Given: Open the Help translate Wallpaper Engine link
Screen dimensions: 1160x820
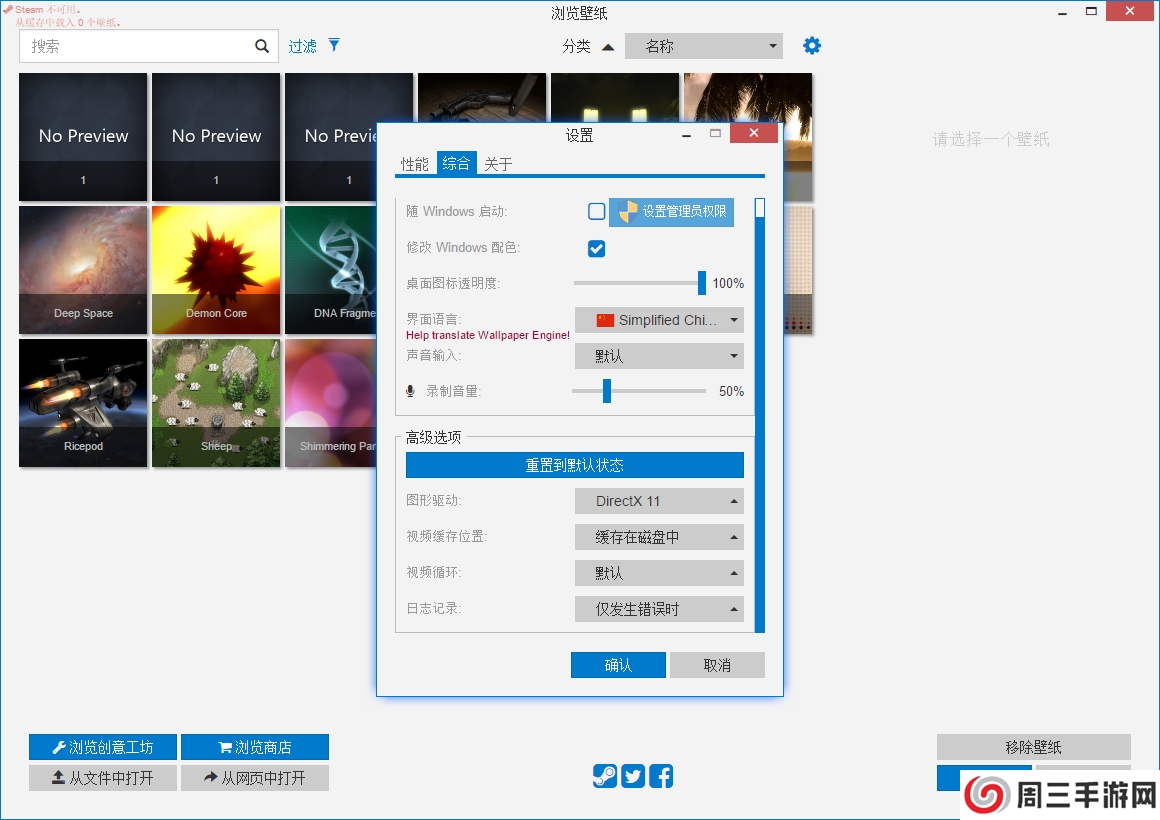Looking at the screenshot, I should click(487, 335).
